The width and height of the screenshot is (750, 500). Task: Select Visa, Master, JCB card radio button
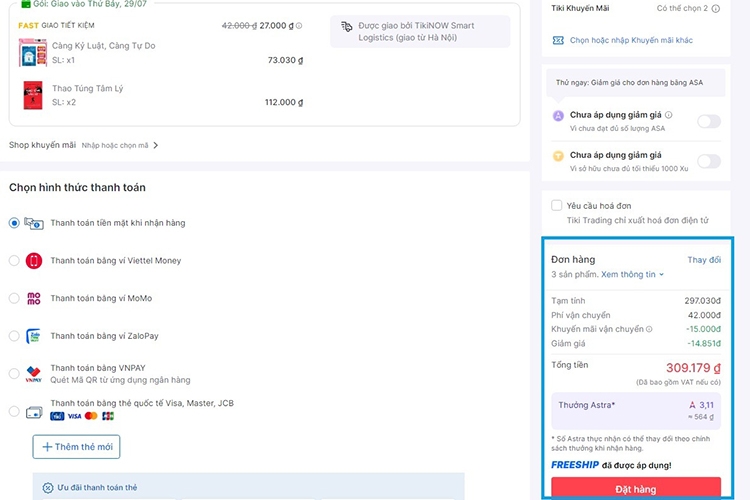click(x=14, y=411)
